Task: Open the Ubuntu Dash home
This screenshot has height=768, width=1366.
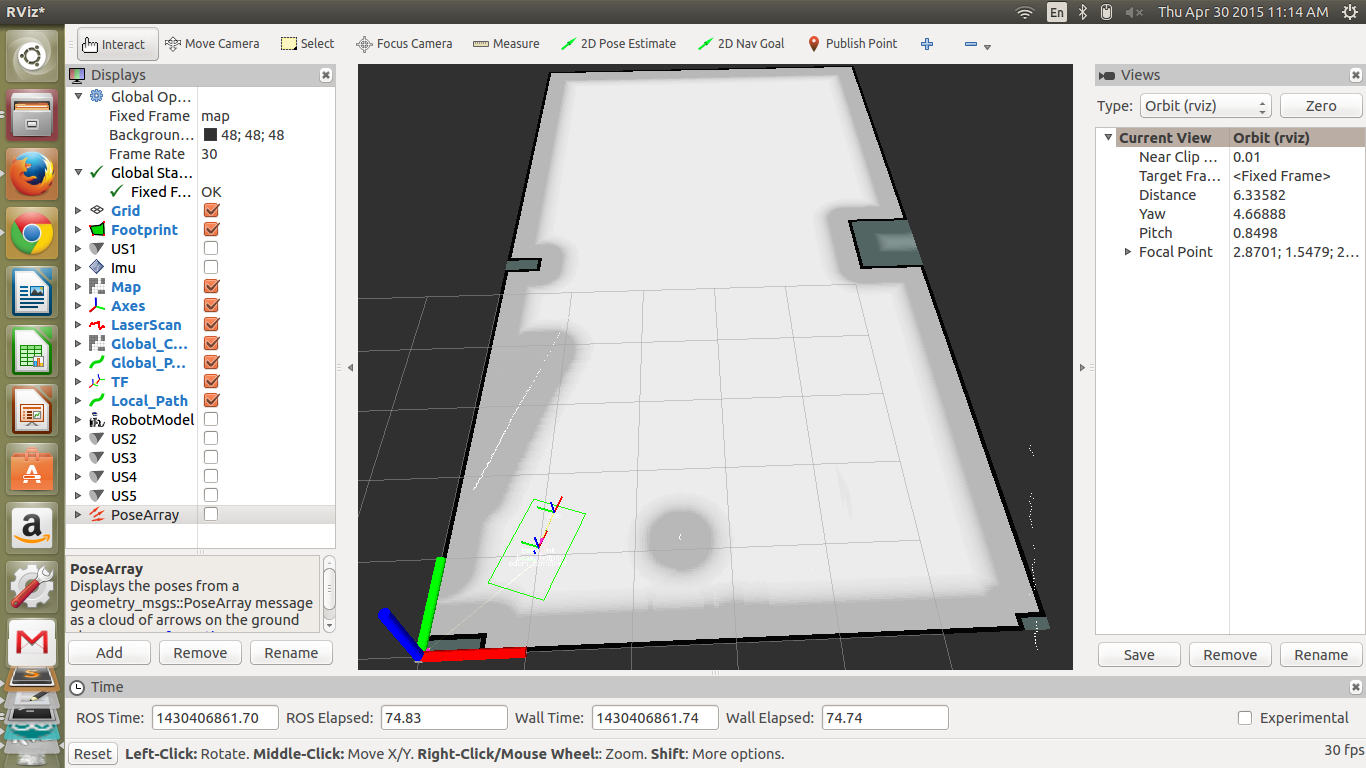Action: click(x=32, y=56)
